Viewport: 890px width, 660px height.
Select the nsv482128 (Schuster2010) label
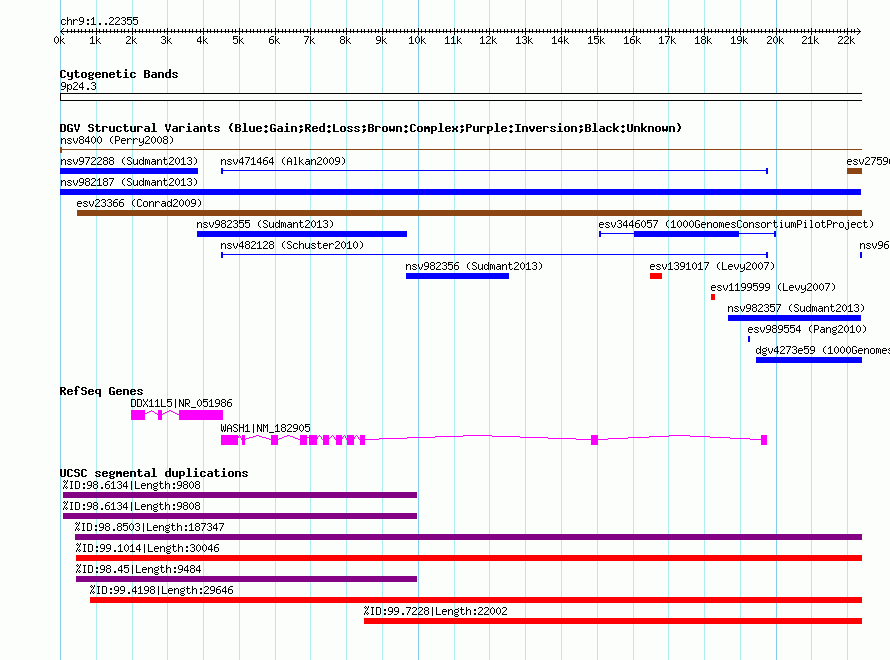(x=292, y=245)
